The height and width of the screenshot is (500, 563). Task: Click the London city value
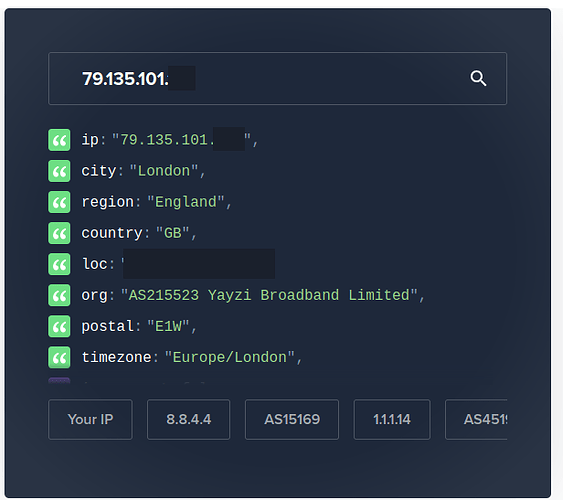tap(164, 171)
